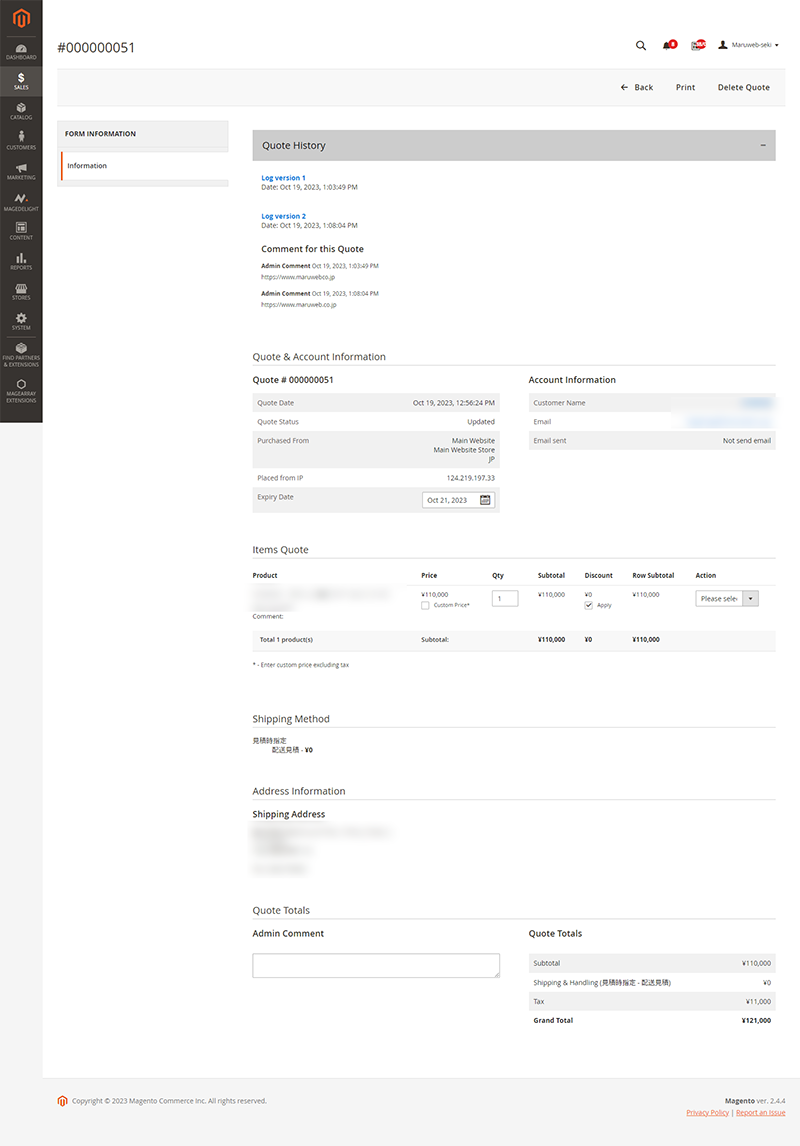
Task: Open the Report an Issue link
Action: (x=761, y=1112)
